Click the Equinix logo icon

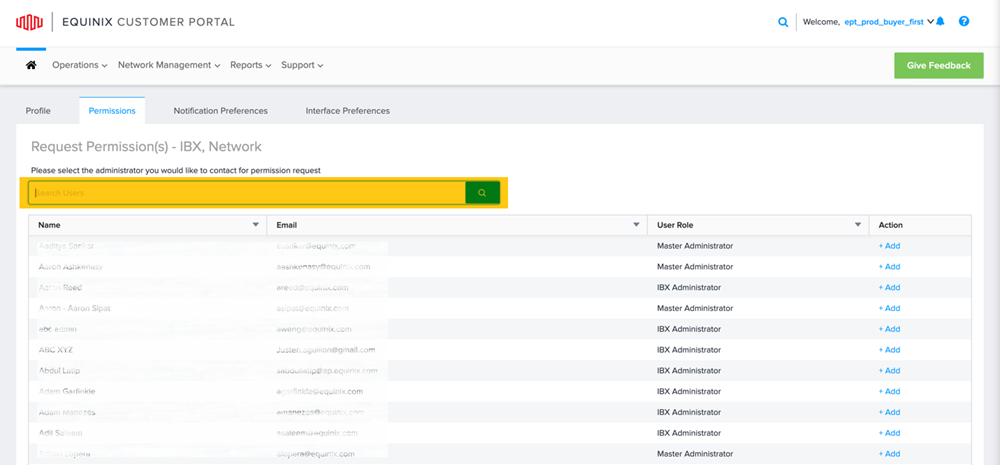[x=29, y=22]
